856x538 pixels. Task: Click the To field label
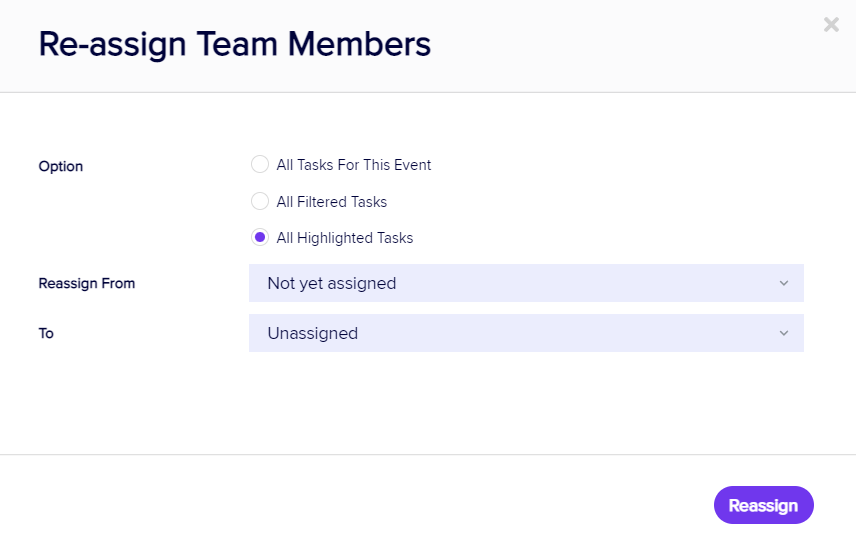coord(46,333)
